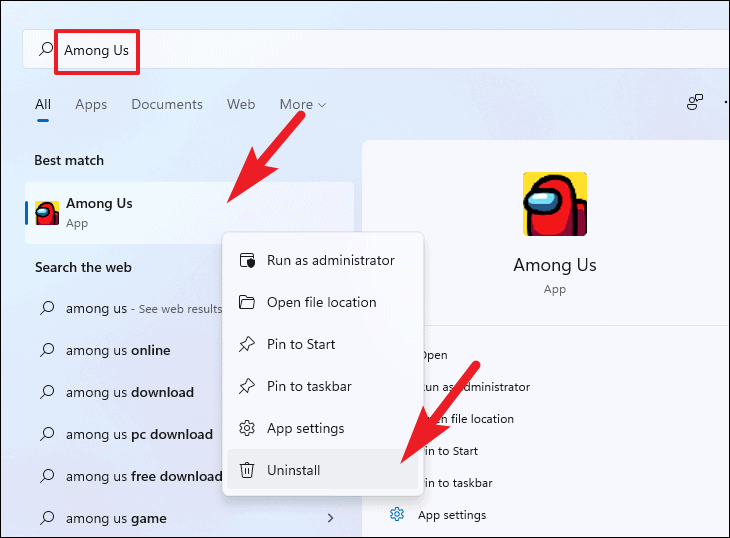
Task: Click magnifier icon beside among us game
Action: [47, 518]
